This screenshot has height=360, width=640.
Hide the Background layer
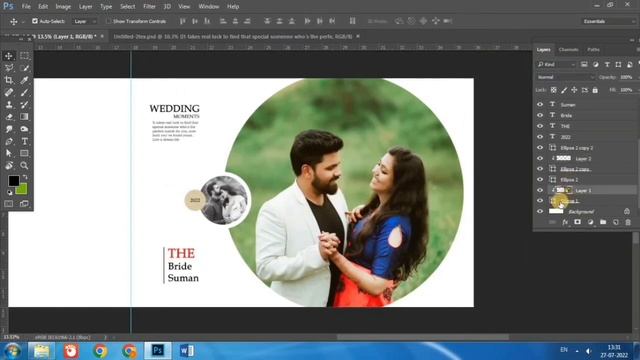(x=540, y=211)
